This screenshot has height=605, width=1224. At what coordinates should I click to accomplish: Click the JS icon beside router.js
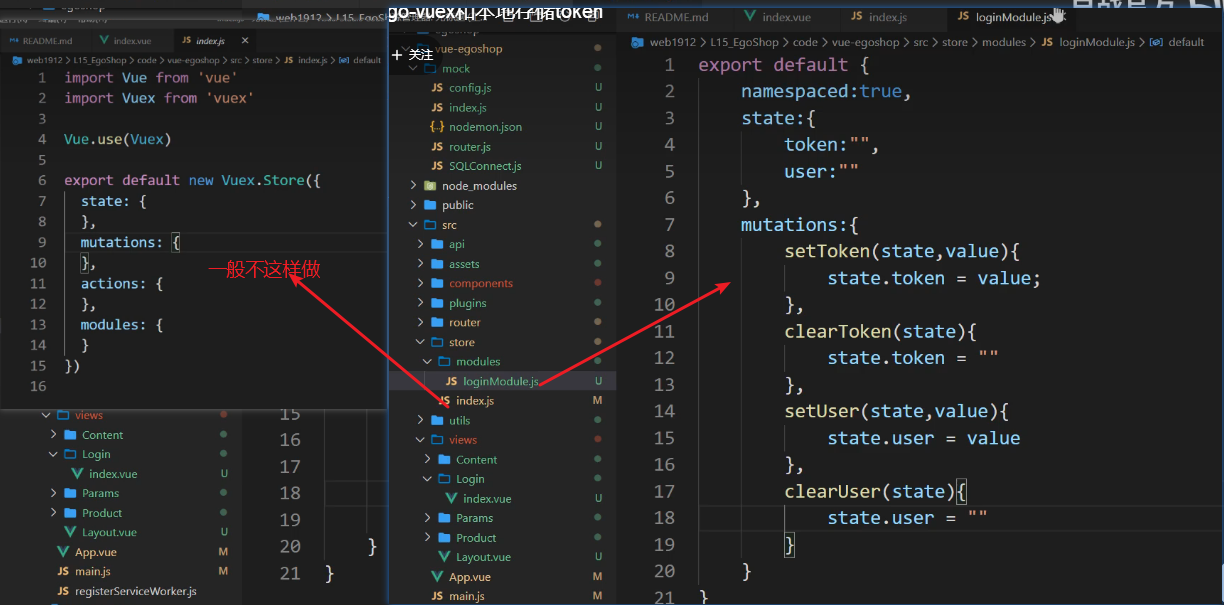tap(437, 147)
